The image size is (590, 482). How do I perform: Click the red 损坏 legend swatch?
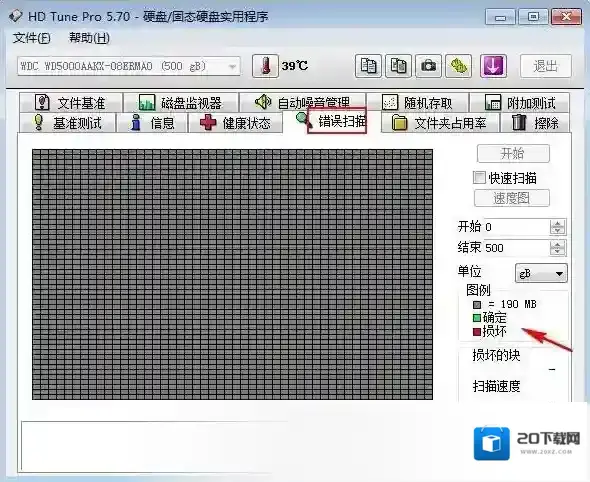(x=477, y=331)
